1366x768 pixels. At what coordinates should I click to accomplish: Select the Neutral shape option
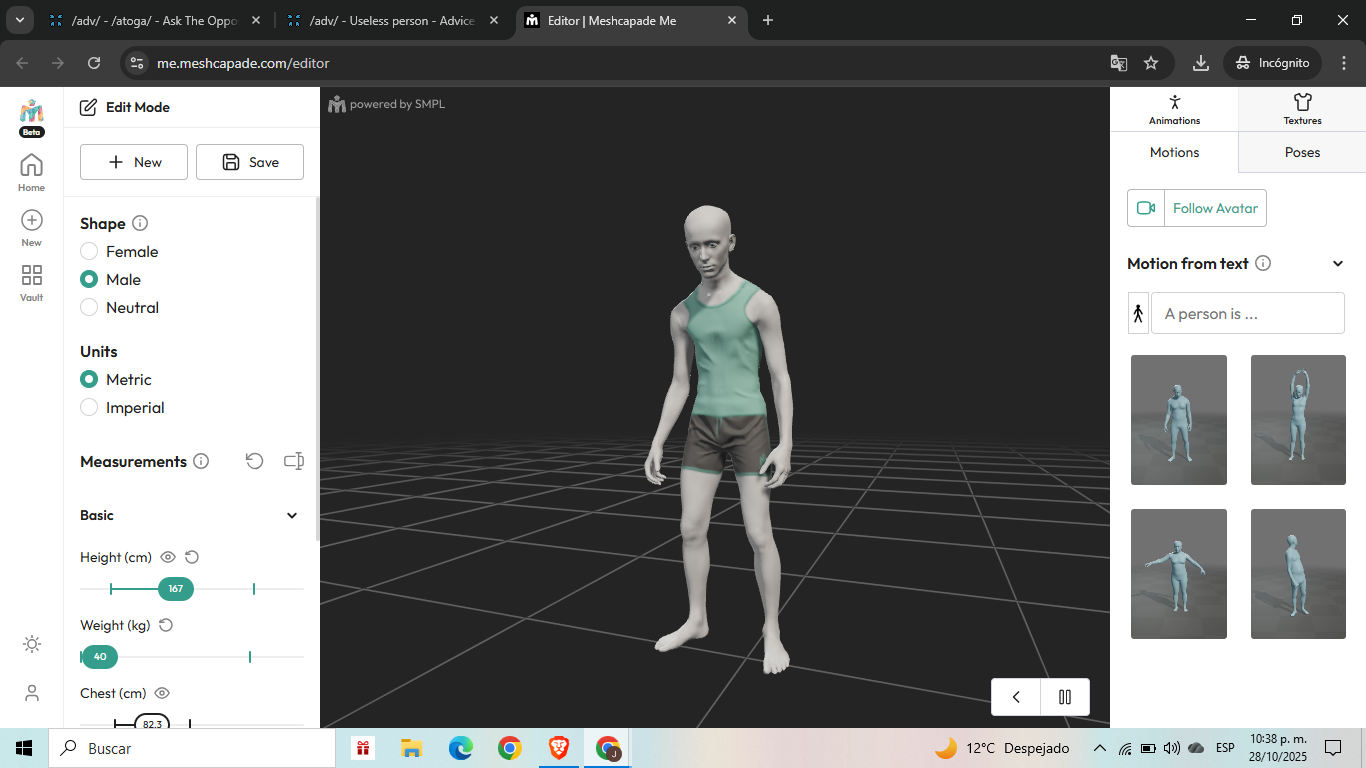pos(89,308)
